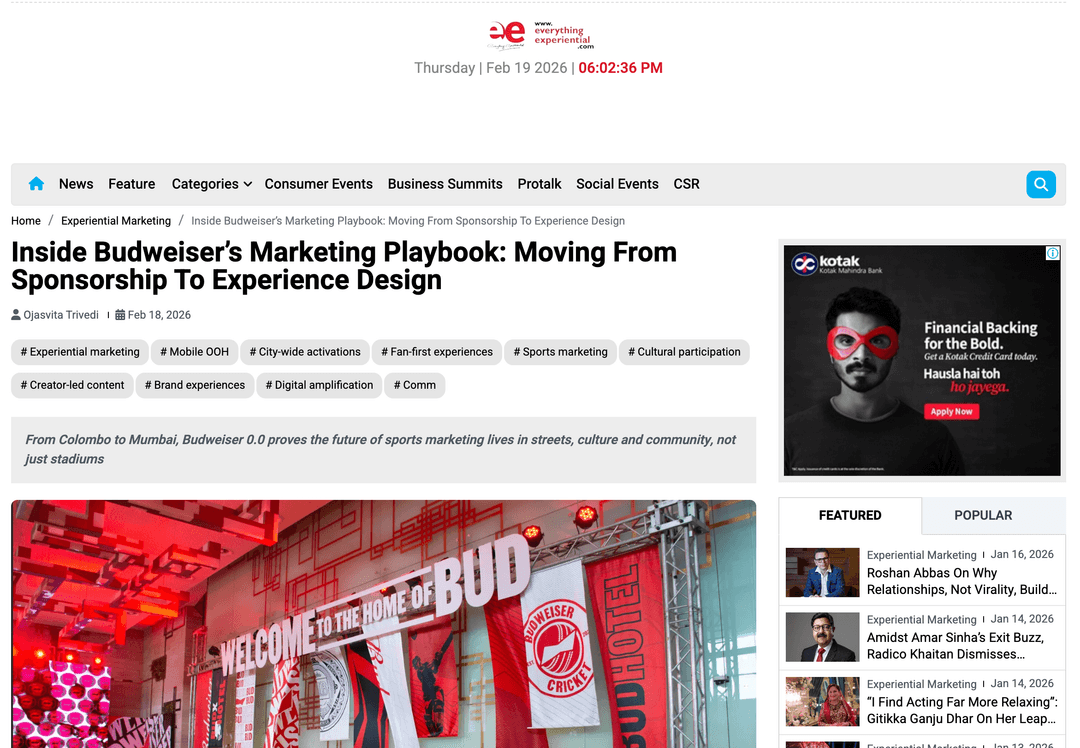Open the News menu item

pos(76,184)
